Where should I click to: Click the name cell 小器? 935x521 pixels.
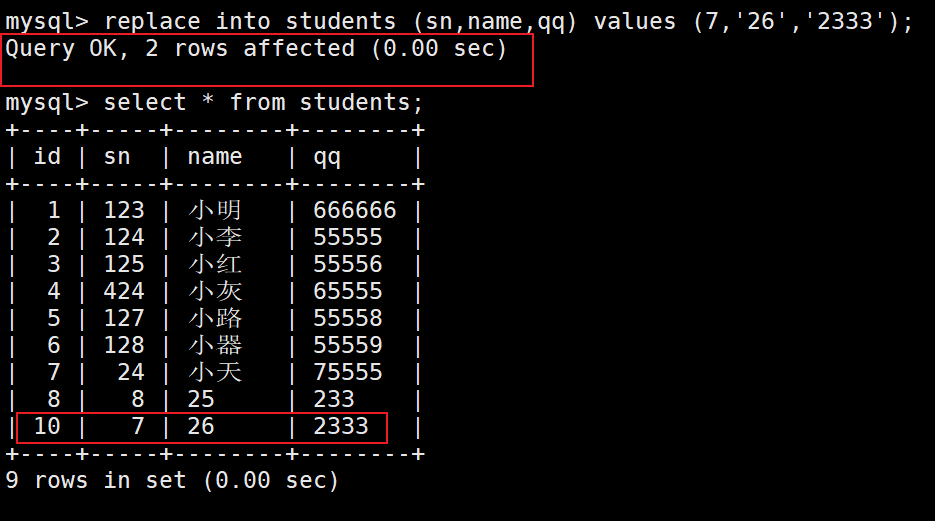click(x=215, y=345)
